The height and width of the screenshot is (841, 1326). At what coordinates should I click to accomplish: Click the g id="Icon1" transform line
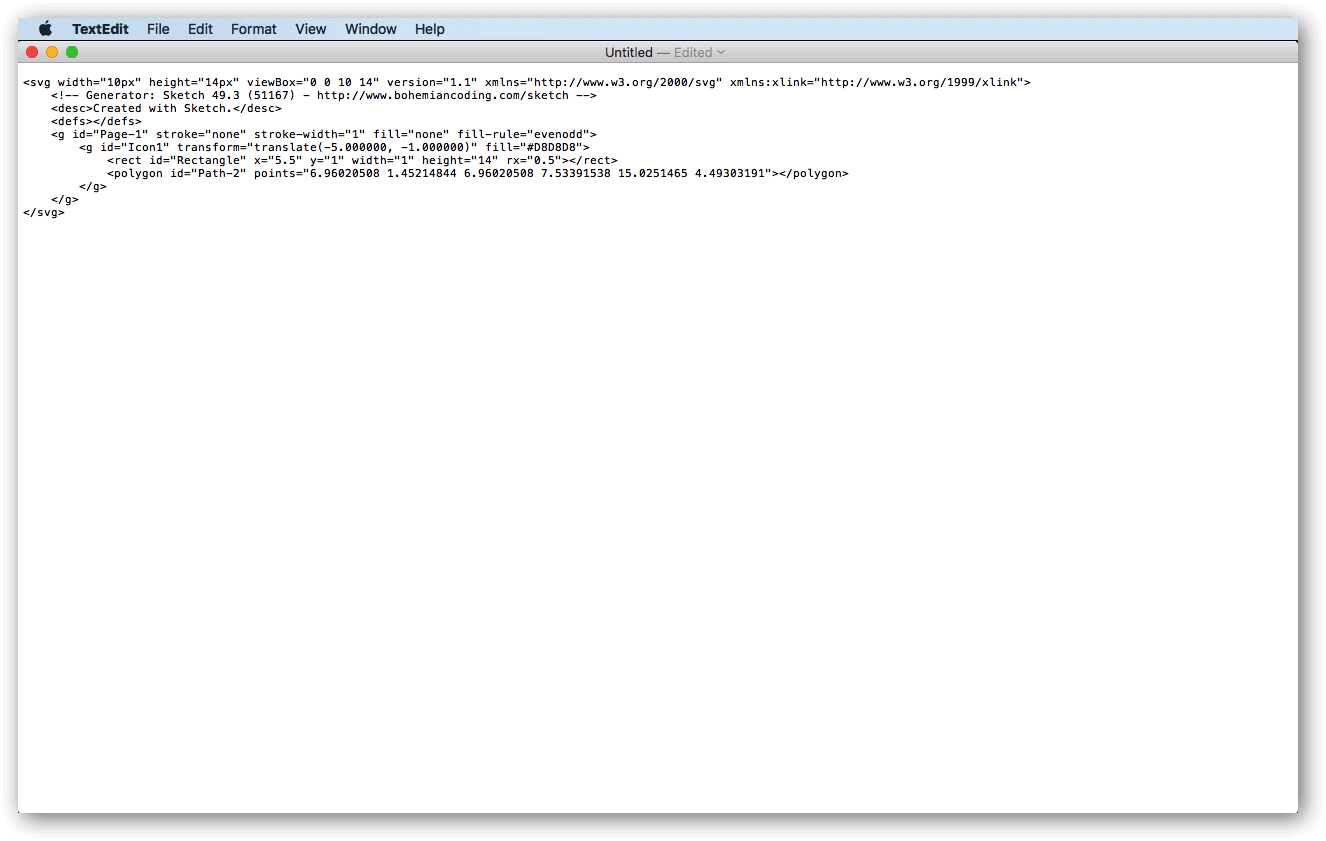334,147
